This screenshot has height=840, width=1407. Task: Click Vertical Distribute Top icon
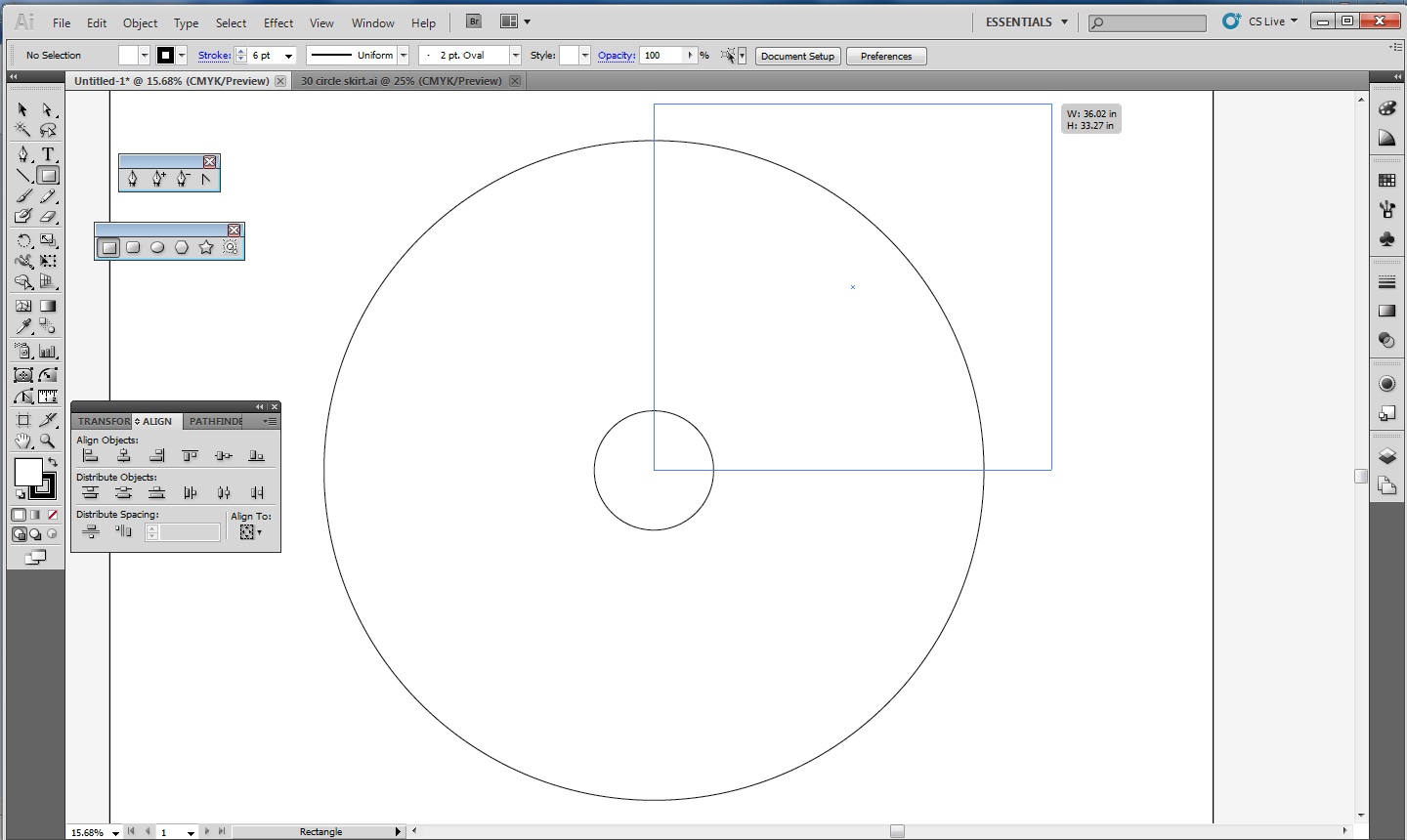pos(91,492)
